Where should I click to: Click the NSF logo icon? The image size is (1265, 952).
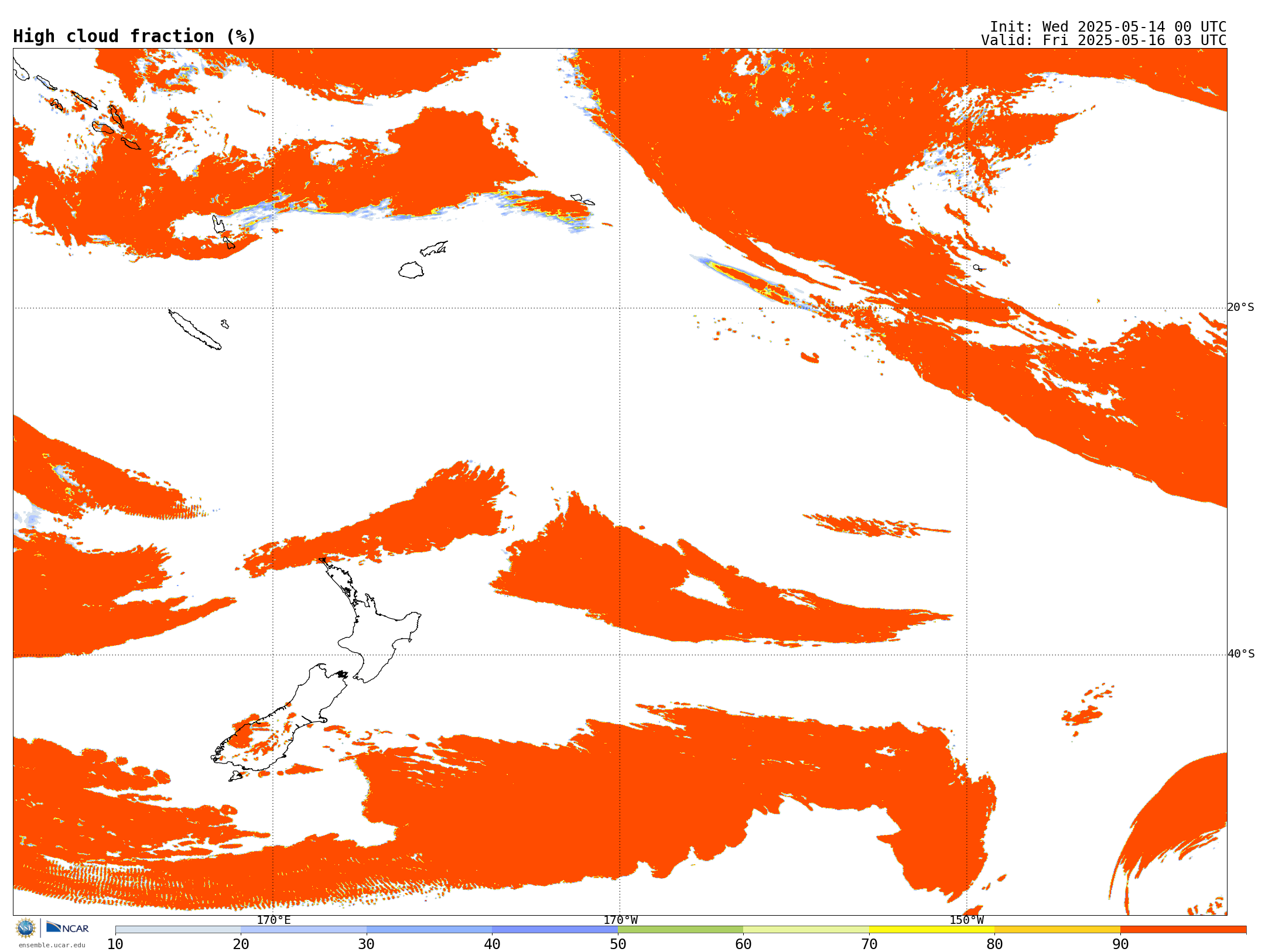(26, 928)
